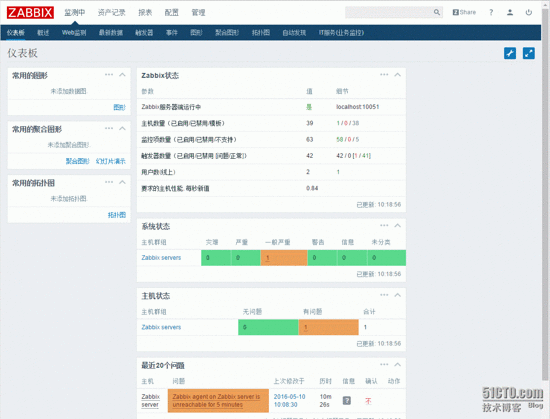Open options dots of Zabbix状态 widget
The image size is (550, 419).
[x=384, y=75]
